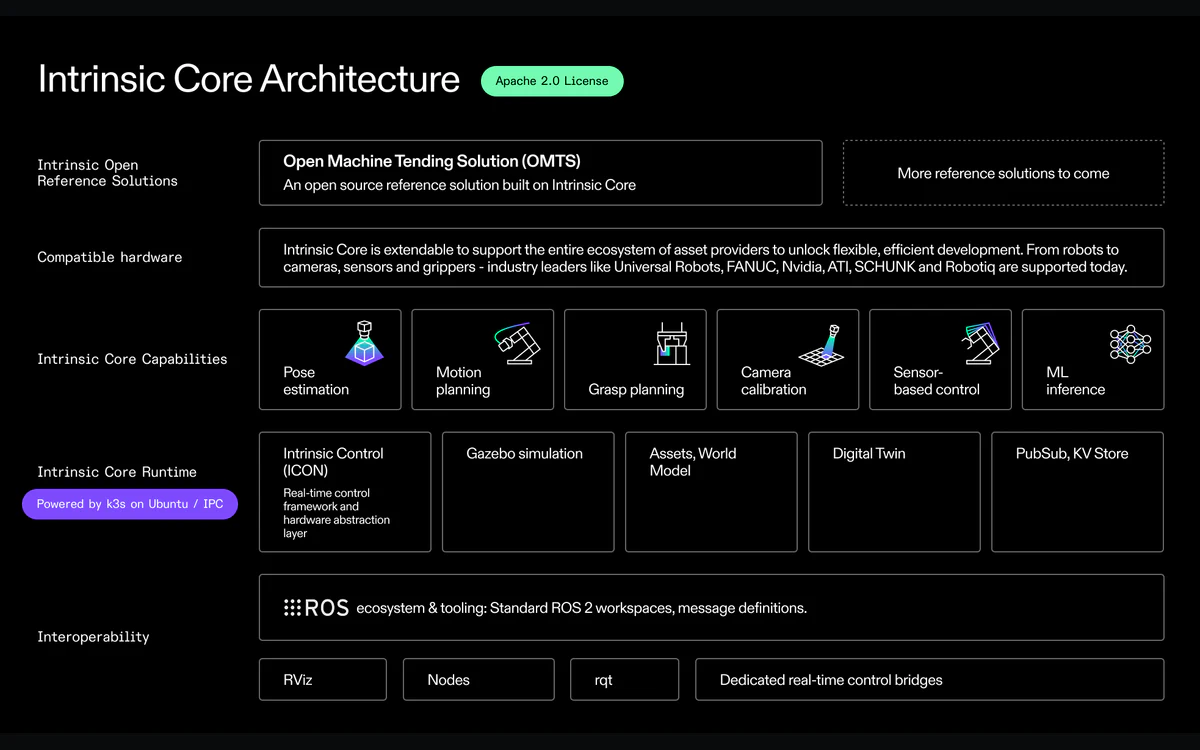Select the PubSub, KV Store card

1077,492
